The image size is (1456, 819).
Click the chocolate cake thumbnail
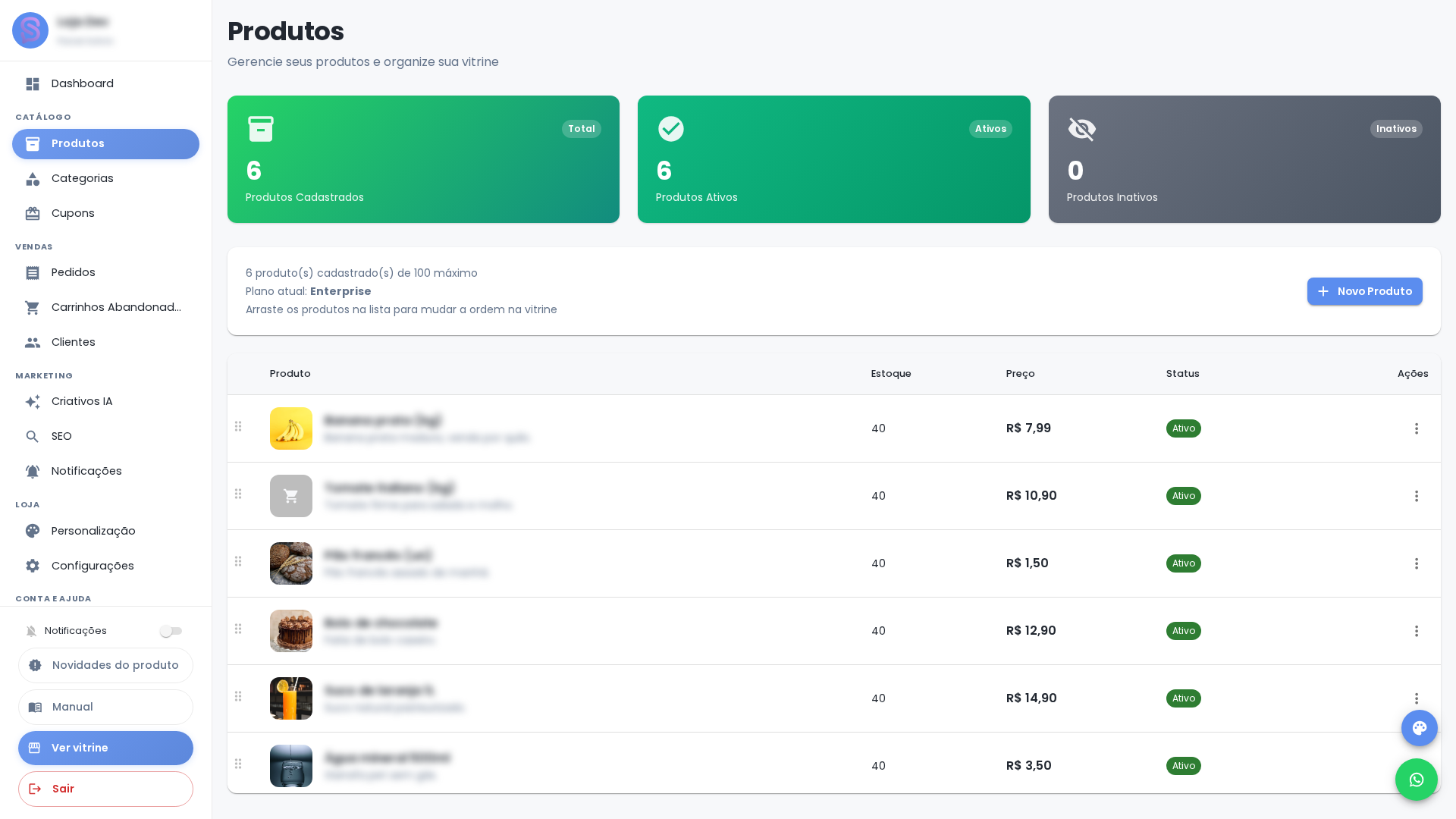291,631
